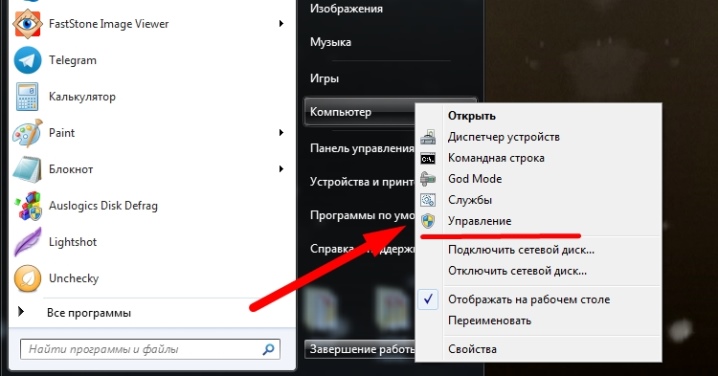Click the Калькулятор calculator icon
The height and width of the screenshot is (376, 718).
point(27,97)
